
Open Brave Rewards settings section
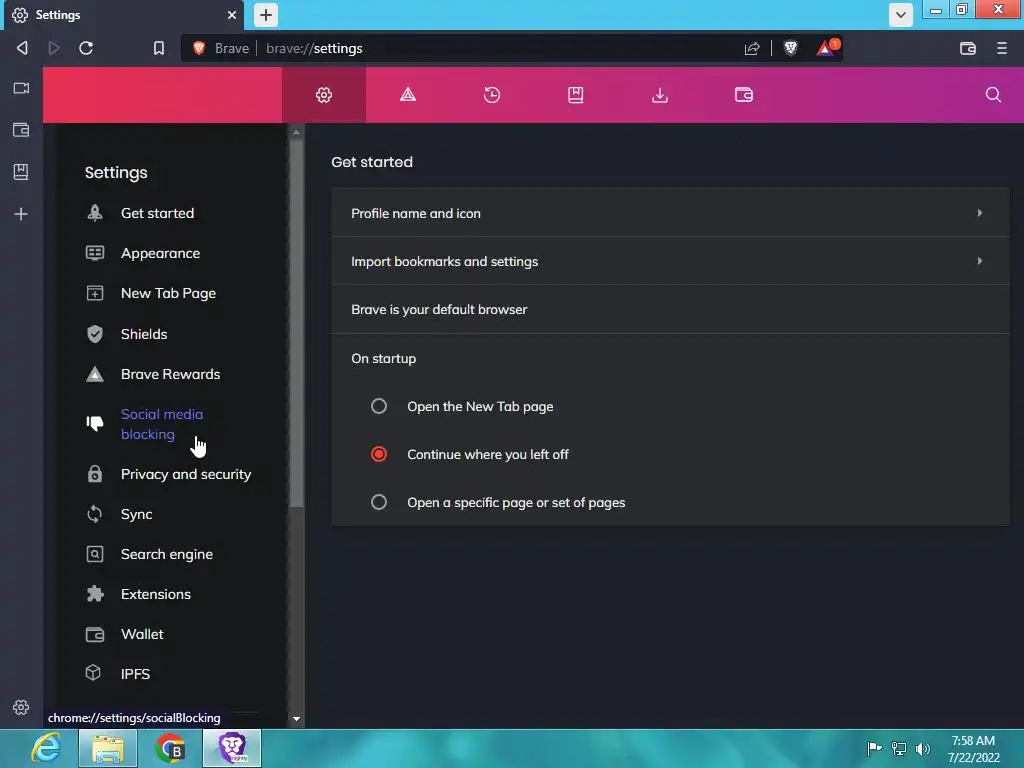point(170,374)
